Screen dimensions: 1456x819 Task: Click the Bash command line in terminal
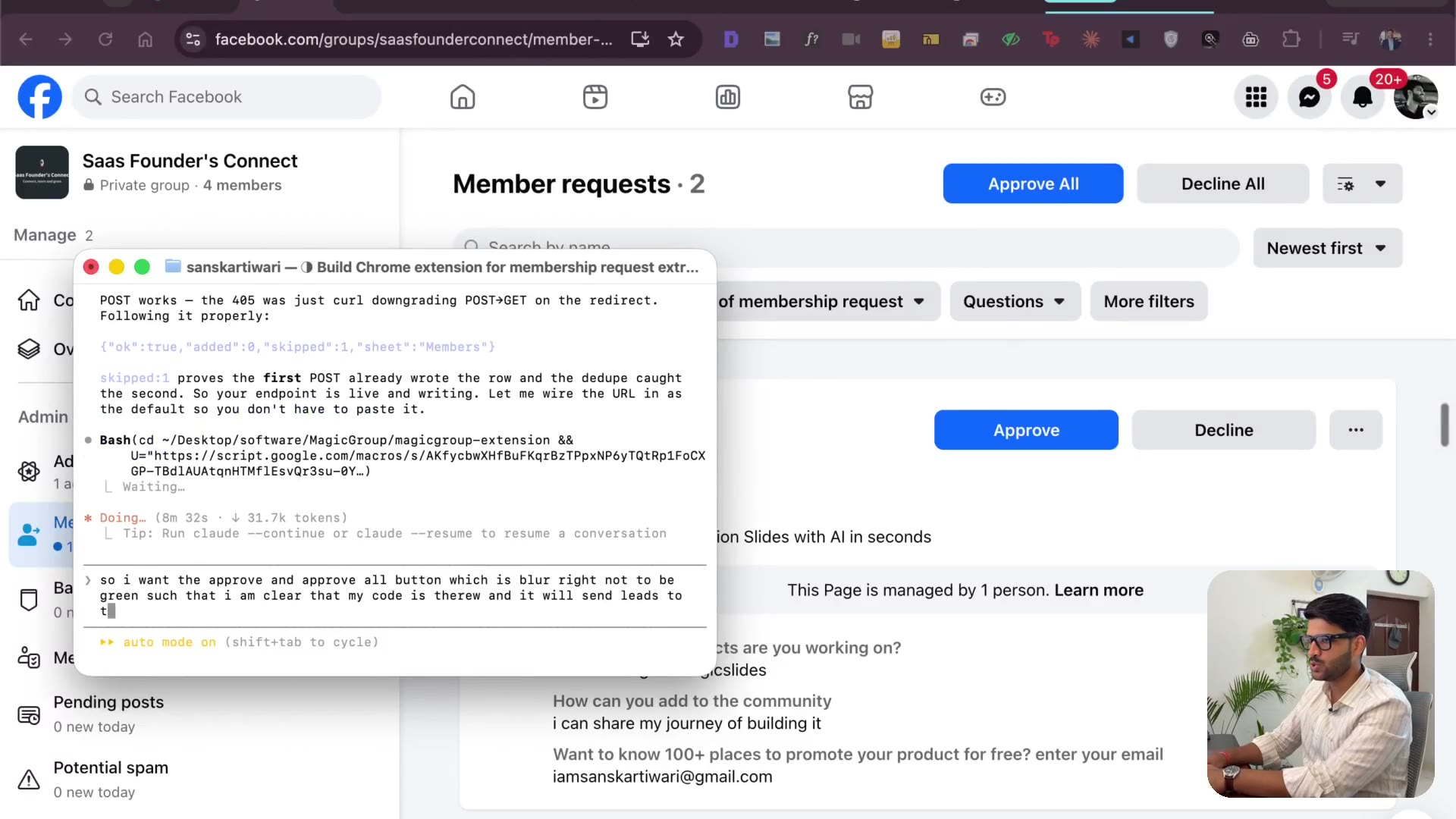click(x=402, y=455)
